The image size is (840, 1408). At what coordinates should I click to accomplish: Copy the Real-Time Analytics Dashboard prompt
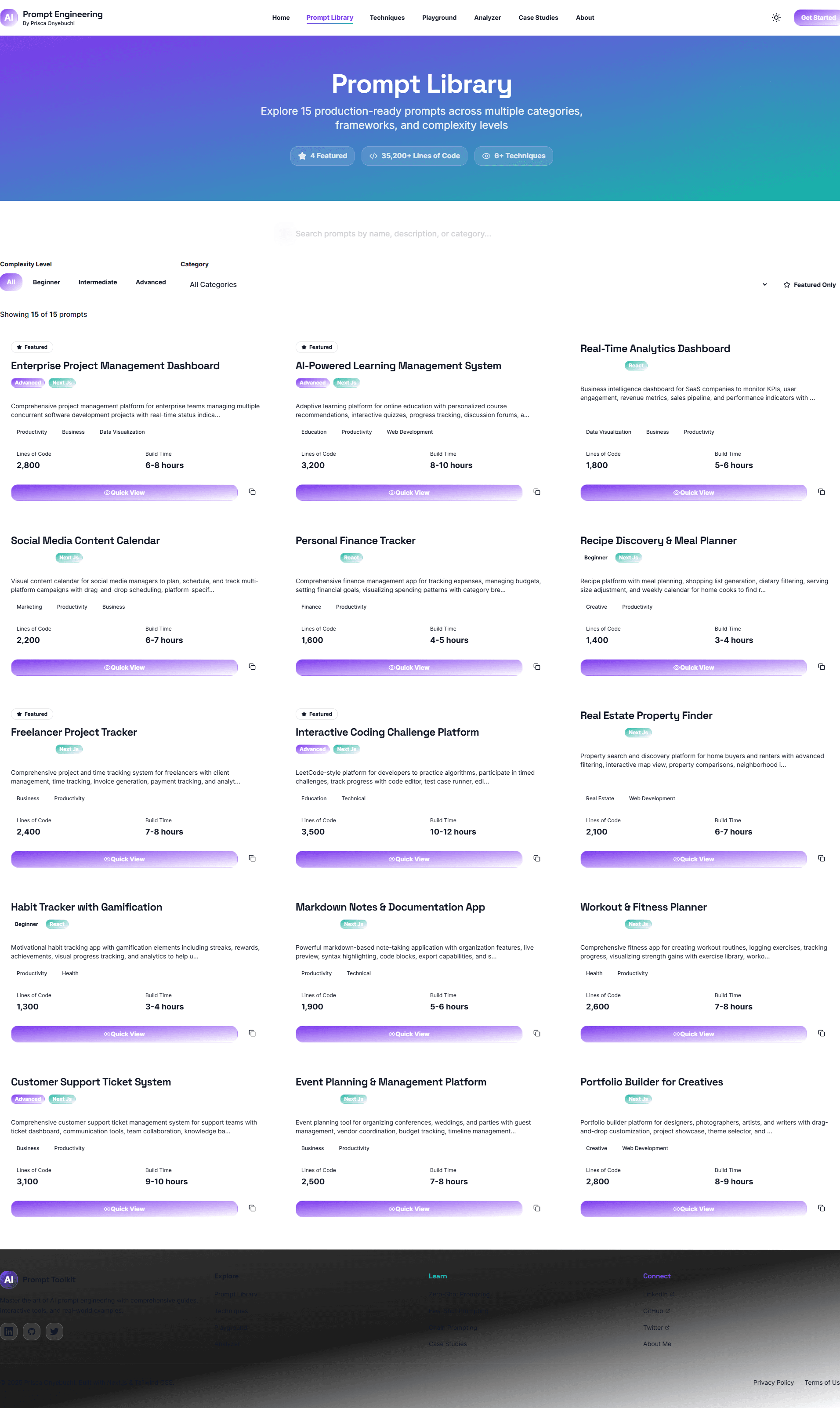click(x=821, y=492)
